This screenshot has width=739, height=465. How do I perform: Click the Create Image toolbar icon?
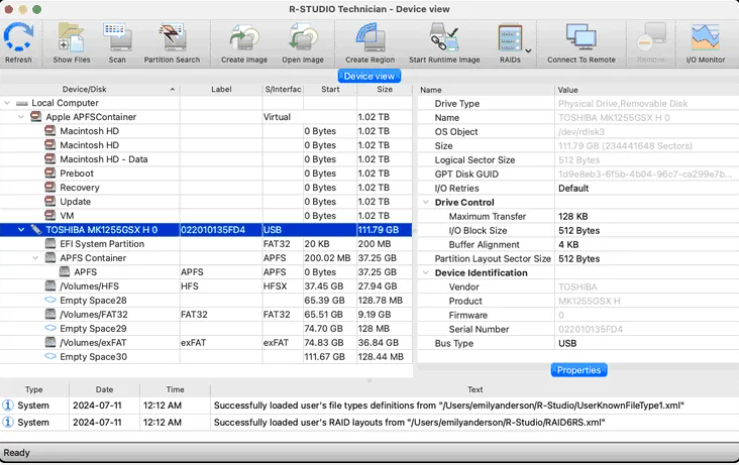click(x=244, y=38)
